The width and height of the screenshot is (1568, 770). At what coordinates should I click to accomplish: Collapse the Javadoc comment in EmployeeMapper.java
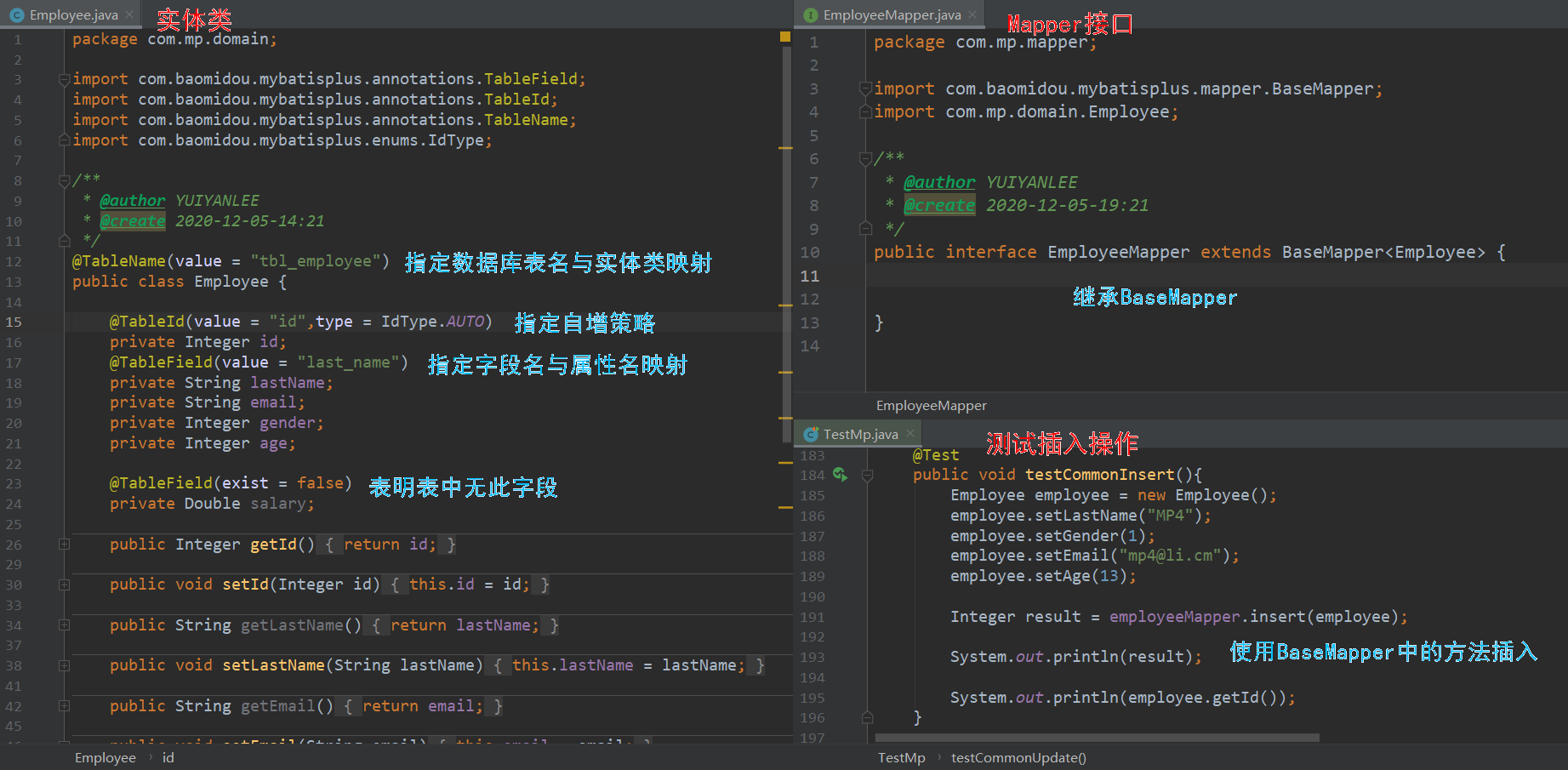(865, 158)
